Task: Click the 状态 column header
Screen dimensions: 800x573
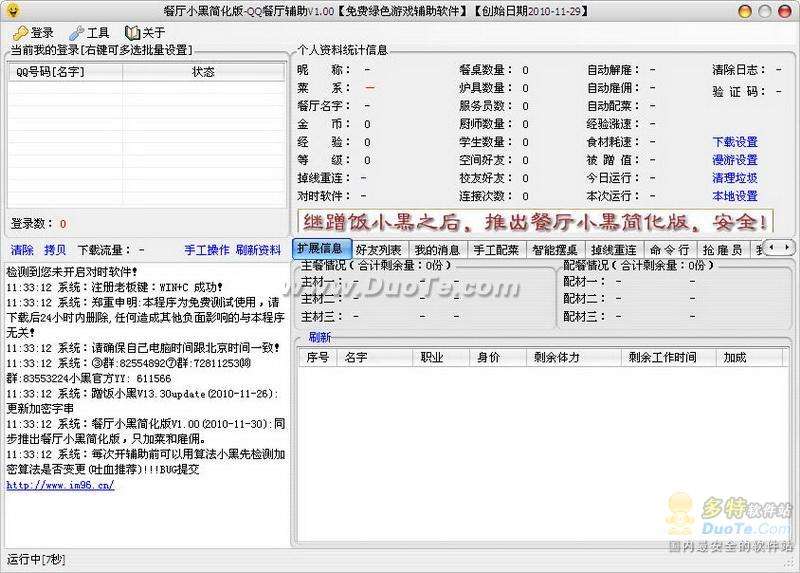Action: click(203, 72)
